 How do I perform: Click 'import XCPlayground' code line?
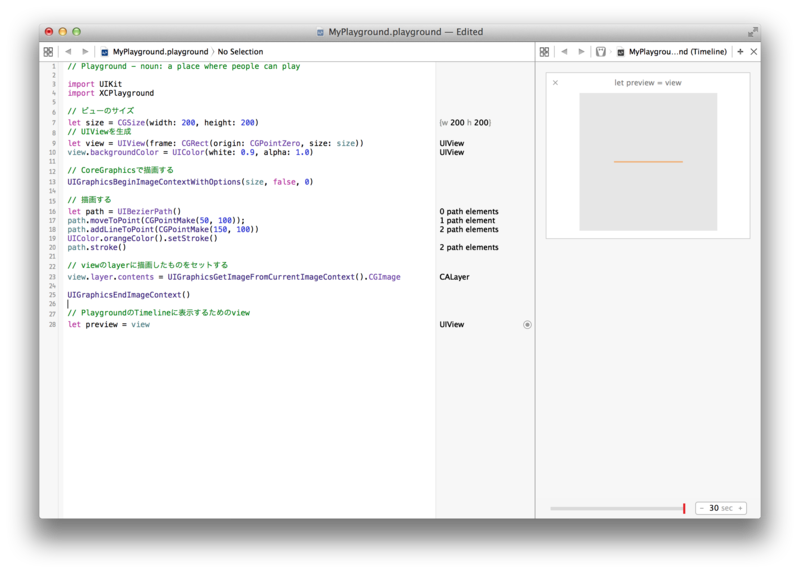point(111,93)
